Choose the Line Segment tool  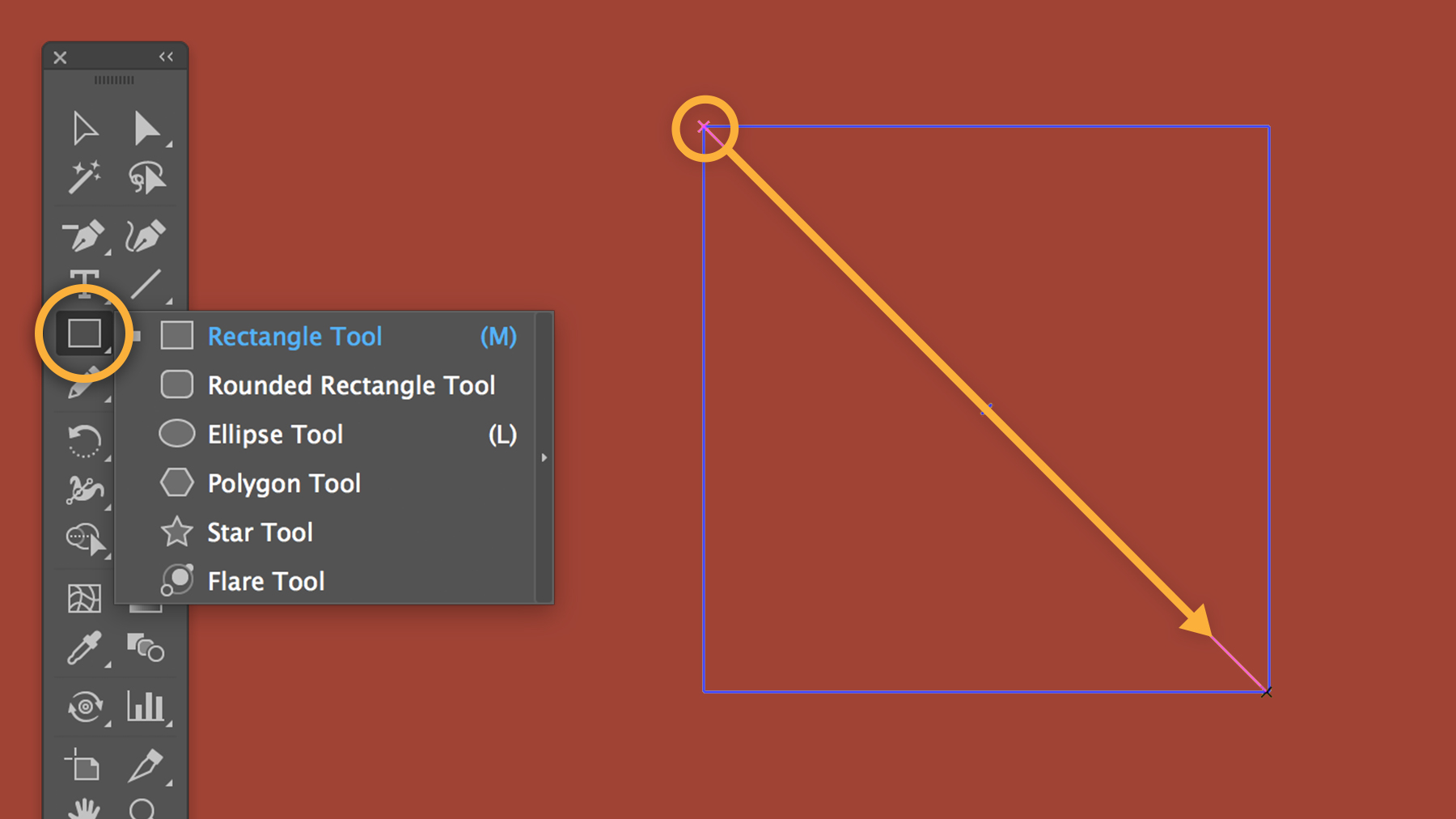[x=146, y=284]
